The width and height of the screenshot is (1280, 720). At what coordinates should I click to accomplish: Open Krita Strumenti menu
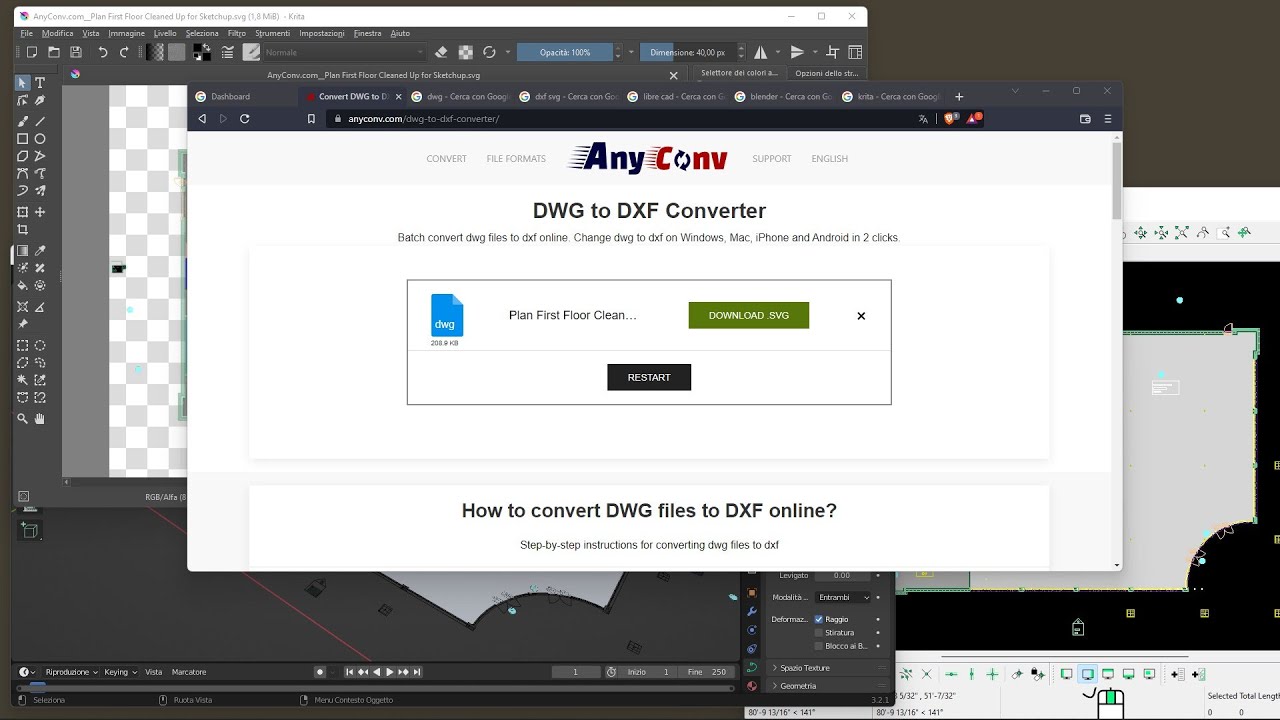click(x=272, y=33)
